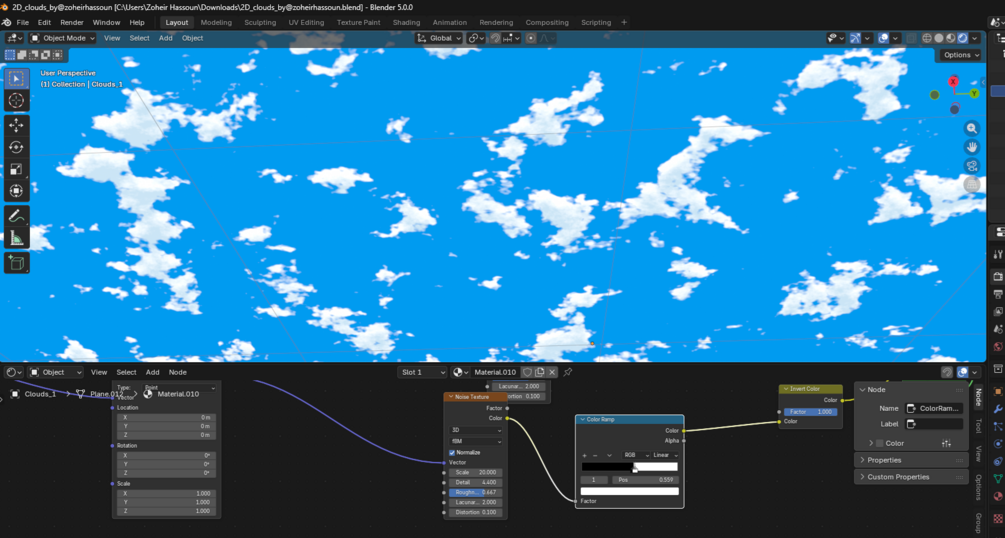
Task: Adjust the Invert Color Factor slider
Action: click(x=810, y=412)
